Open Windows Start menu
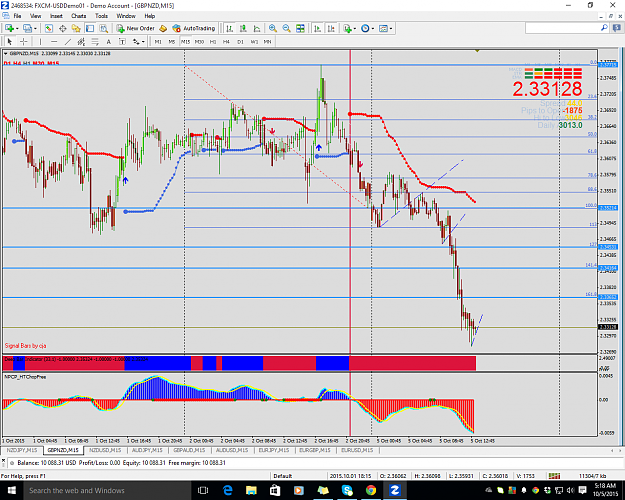Screen dimensions: 625x500 (x=11, y=490)
